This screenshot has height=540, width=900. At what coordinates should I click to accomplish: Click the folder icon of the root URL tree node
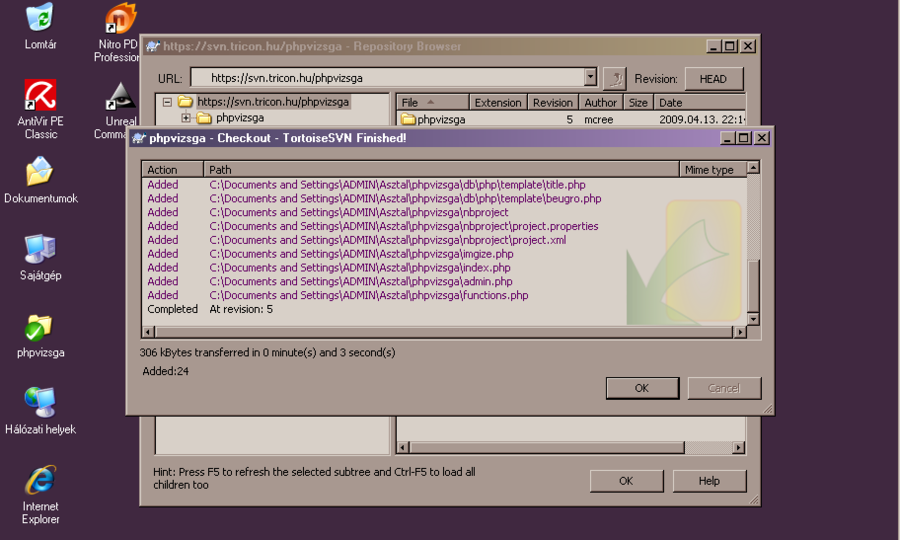tap(185, 102)
